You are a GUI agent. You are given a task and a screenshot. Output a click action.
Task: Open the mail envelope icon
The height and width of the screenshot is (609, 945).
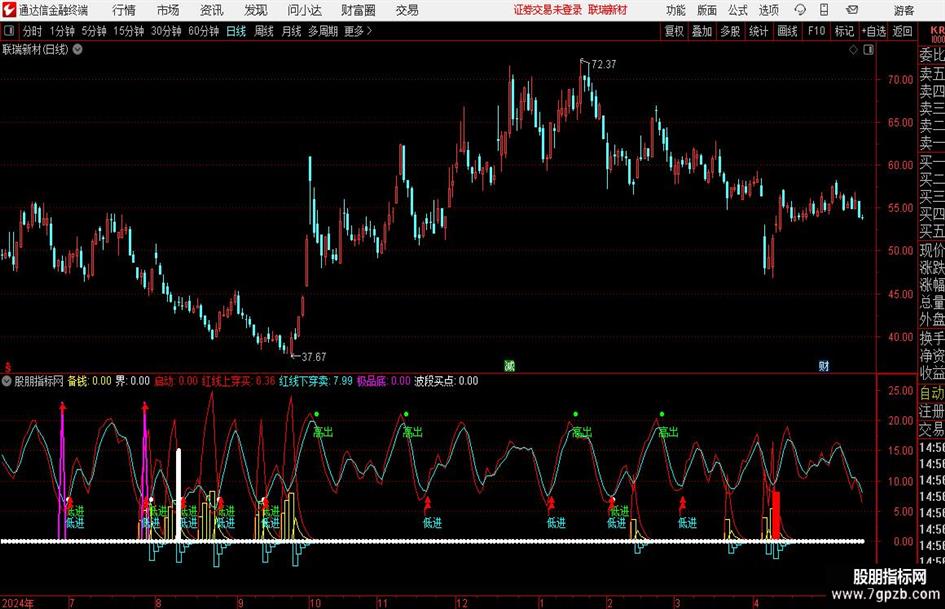coord(852,10)
